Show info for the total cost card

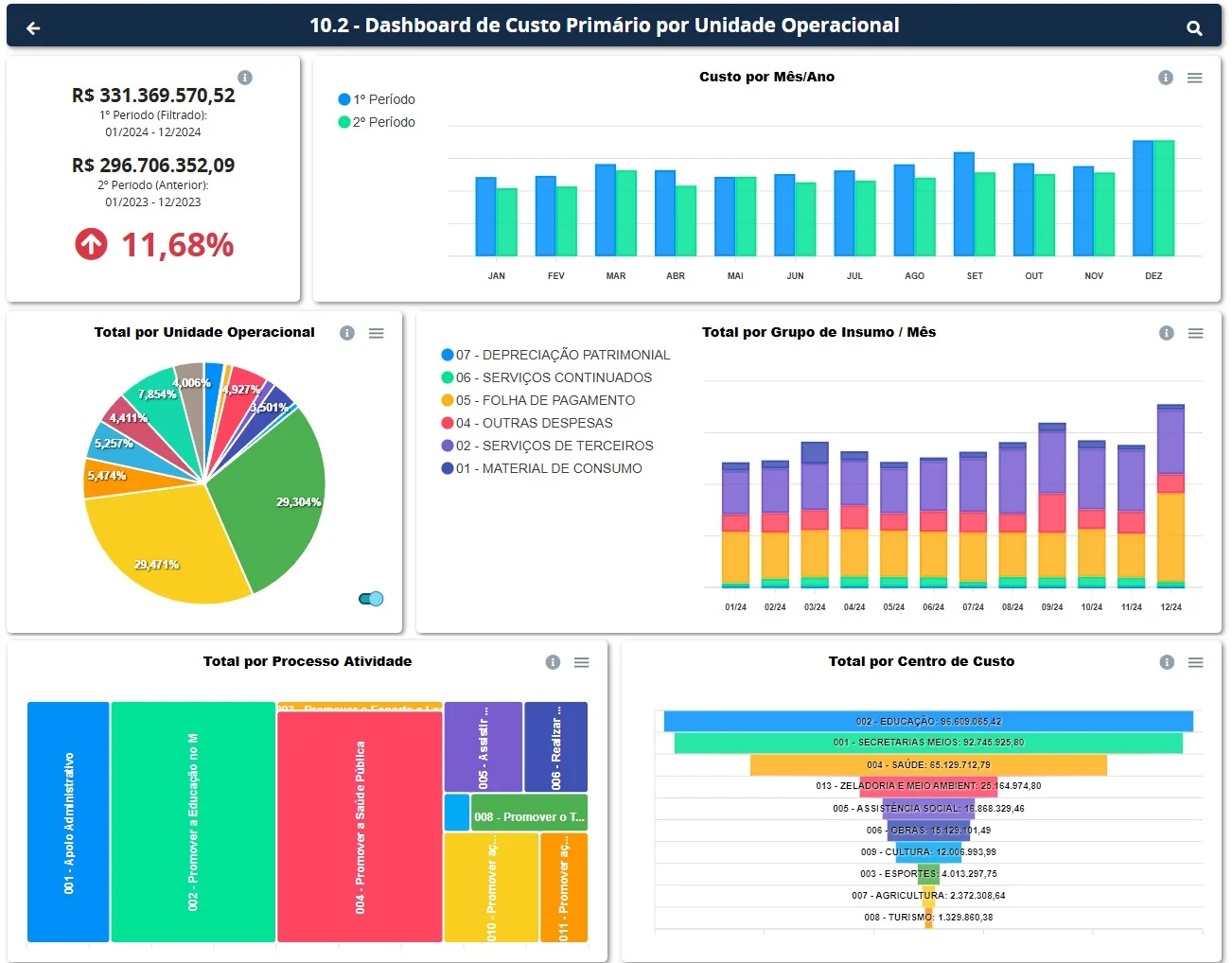click(x=245, y=78)
